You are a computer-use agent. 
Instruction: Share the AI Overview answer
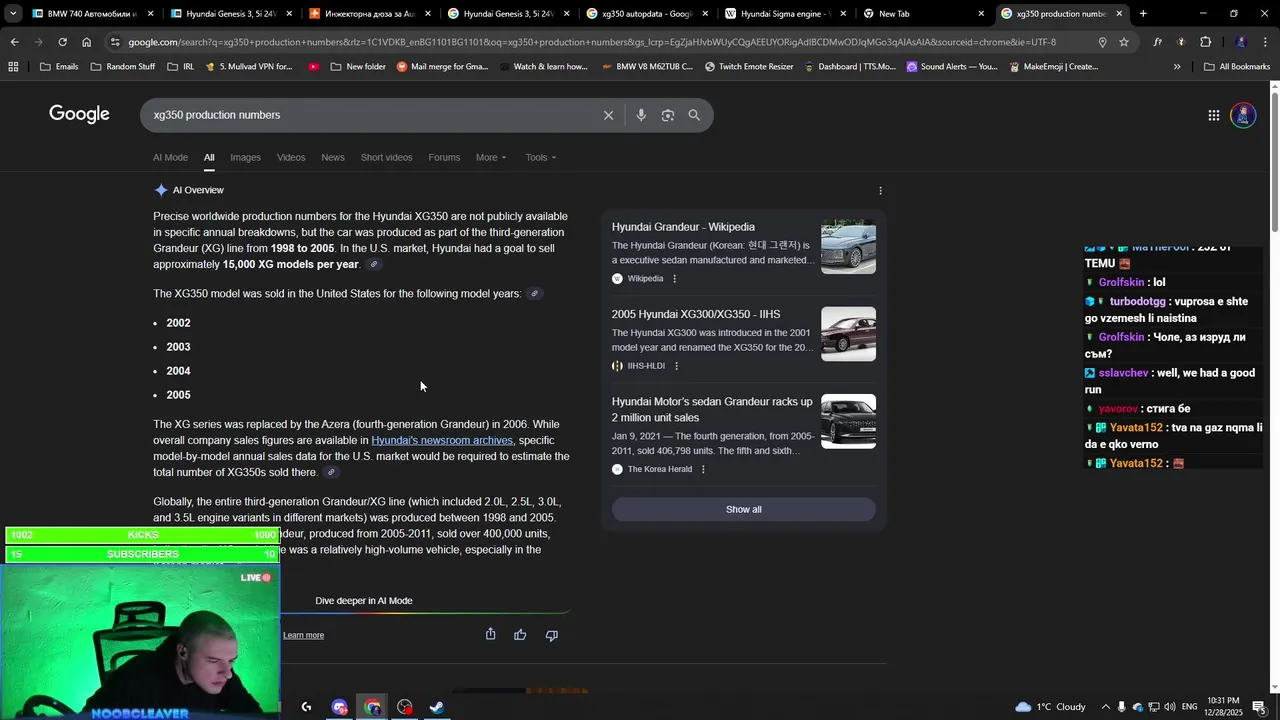tap(490, 634)
